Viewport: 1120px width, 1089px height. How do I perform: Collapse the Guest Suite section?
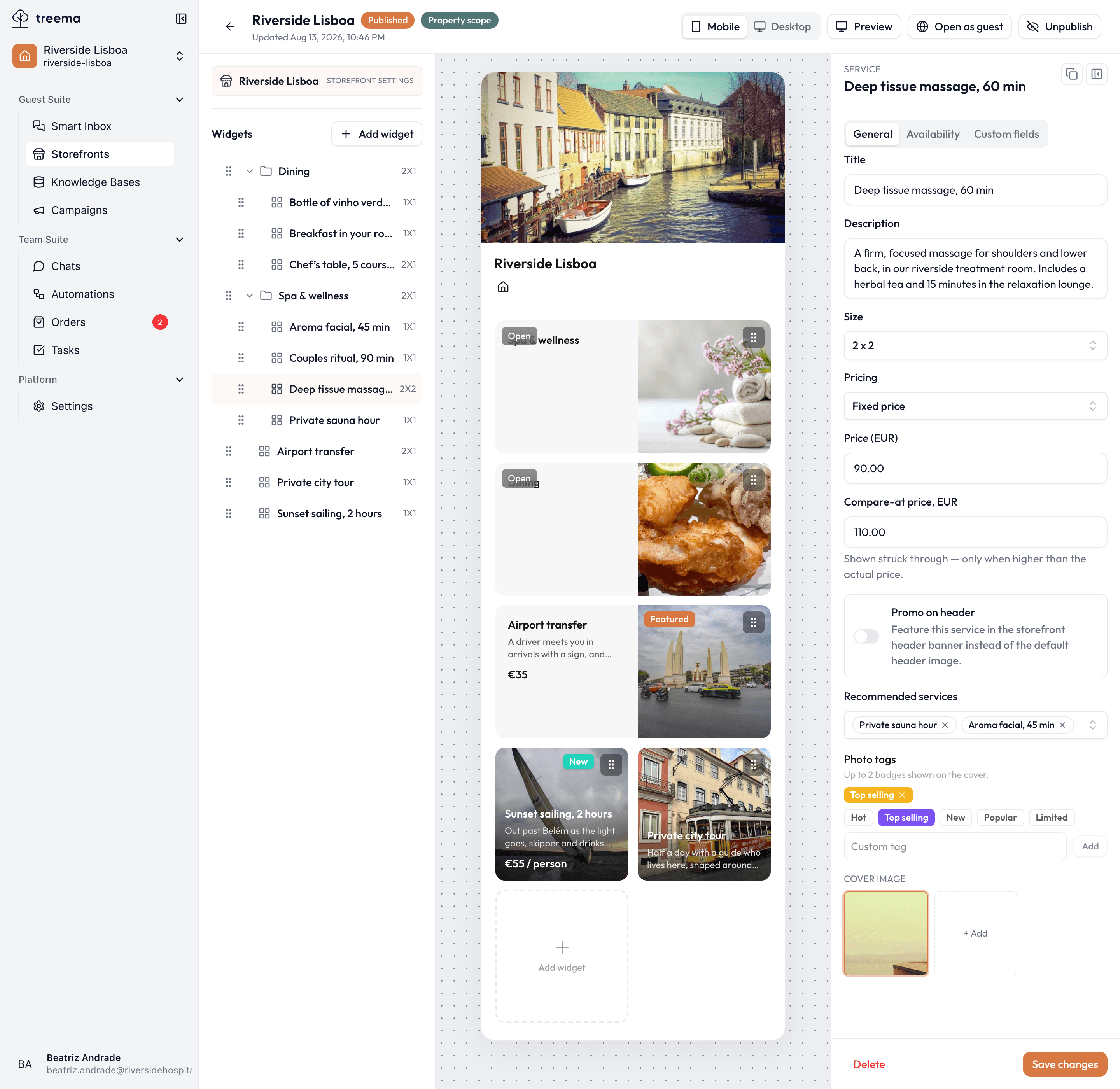point(180,100)
